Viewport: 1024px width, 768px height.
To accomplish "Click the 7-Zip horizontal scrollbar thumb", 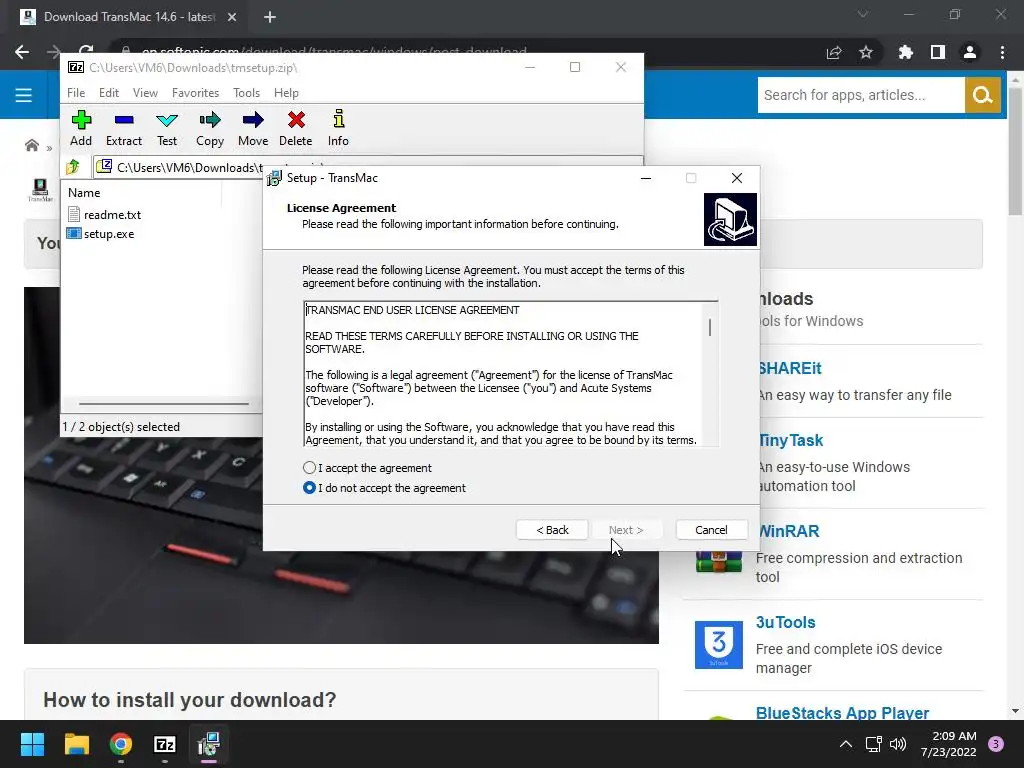I will click(x=163, y=404).
